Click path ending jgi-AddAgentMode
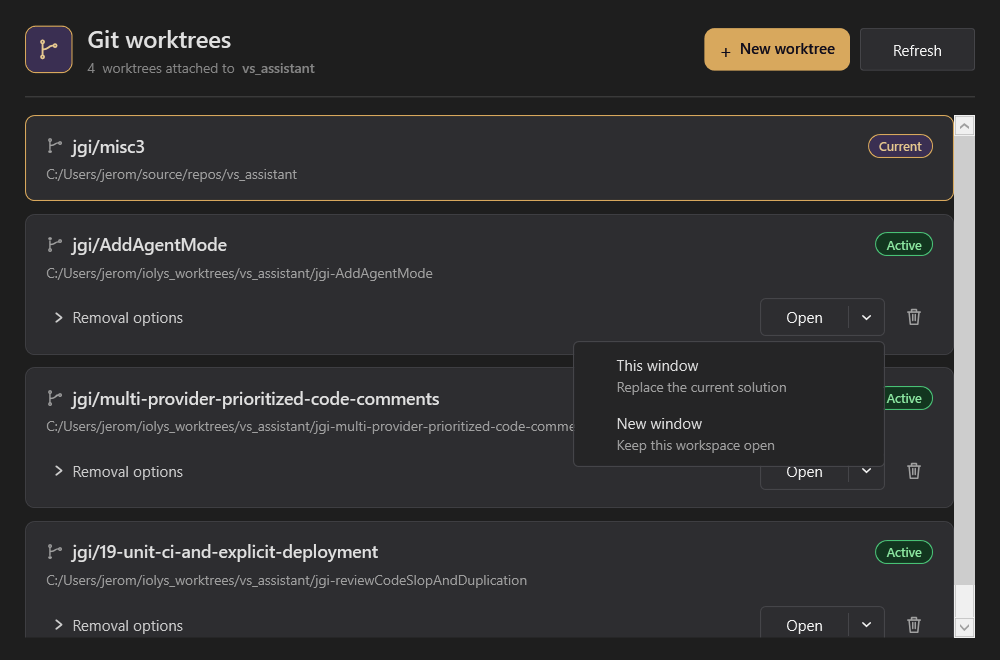Screen dimensions: 1000x660 239,273
